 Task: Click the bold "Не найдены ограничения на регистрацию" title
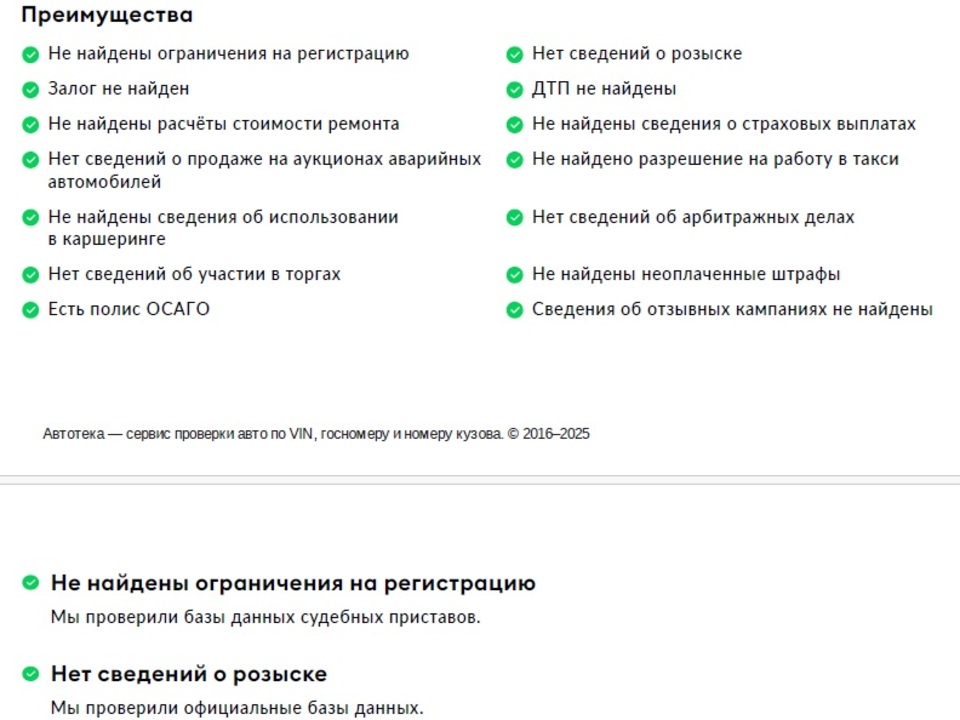click(293, 583)
